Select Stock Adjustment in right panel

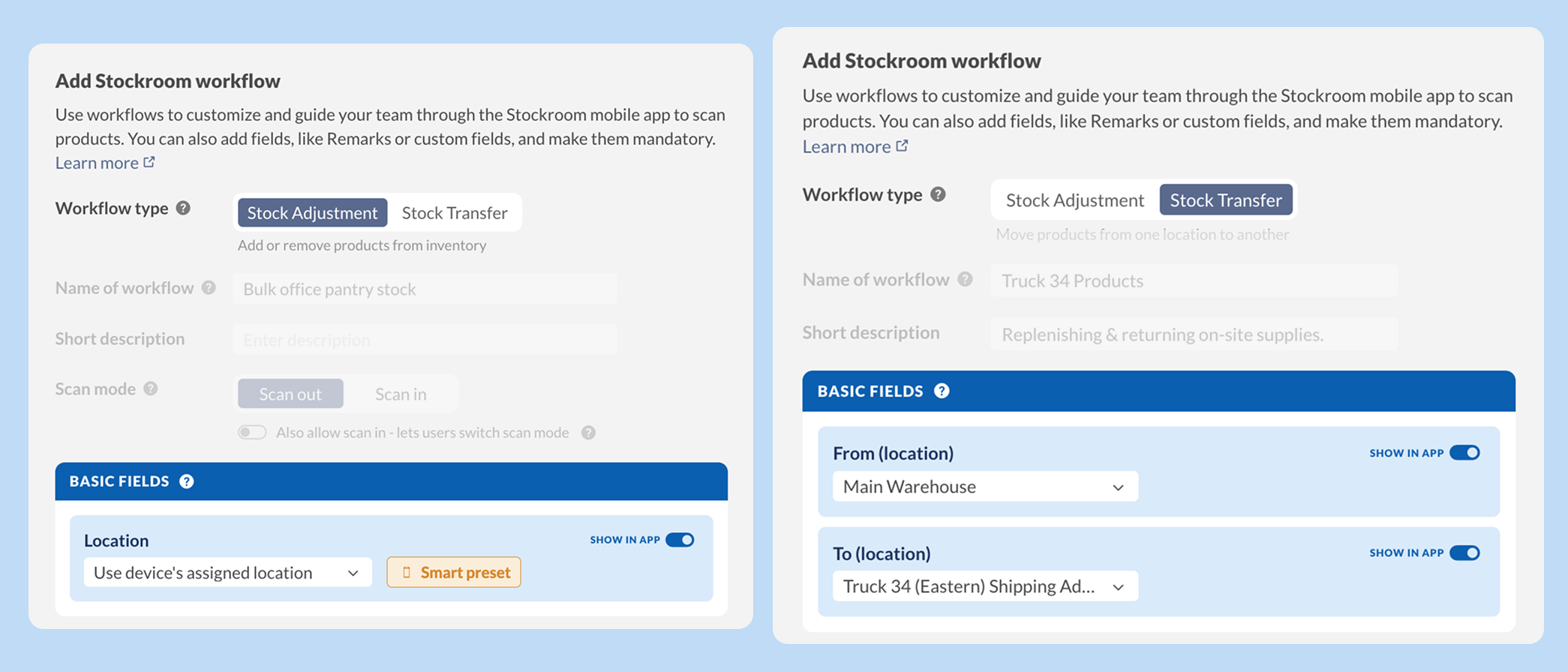click(1074, 200)
